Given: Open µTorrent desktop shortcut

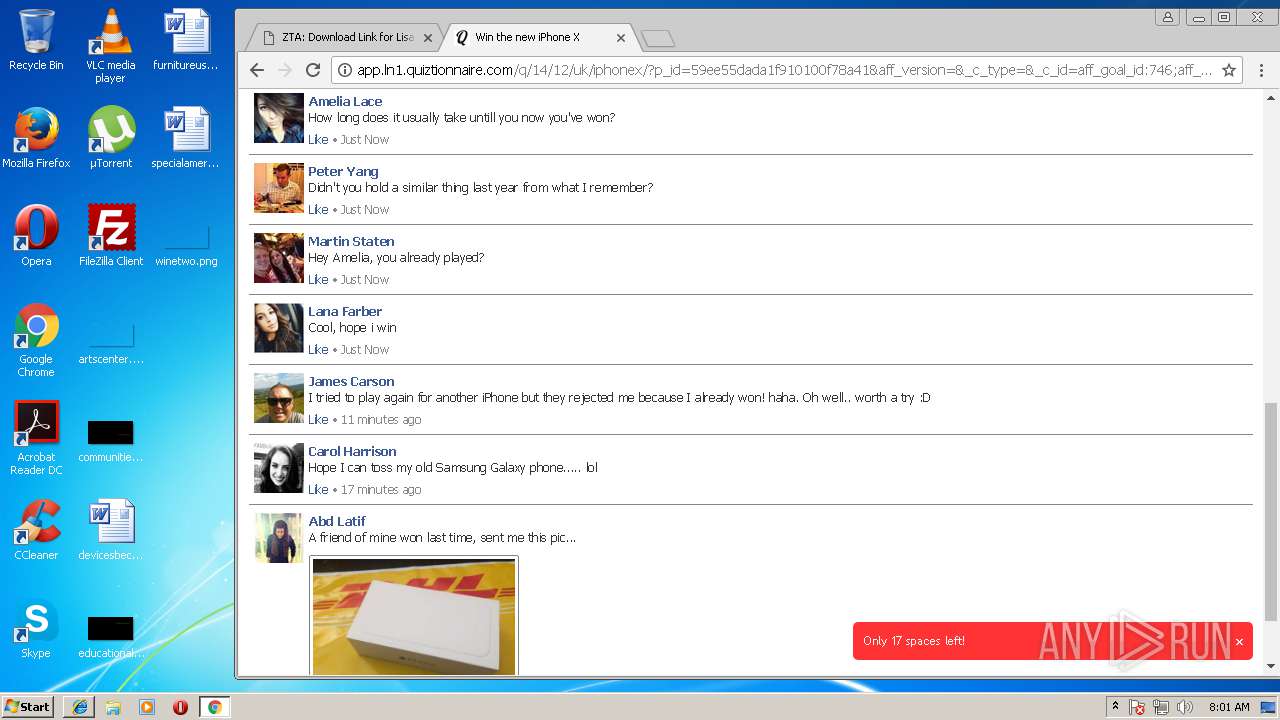Looking at the screenshot, I should click(111, 138).
